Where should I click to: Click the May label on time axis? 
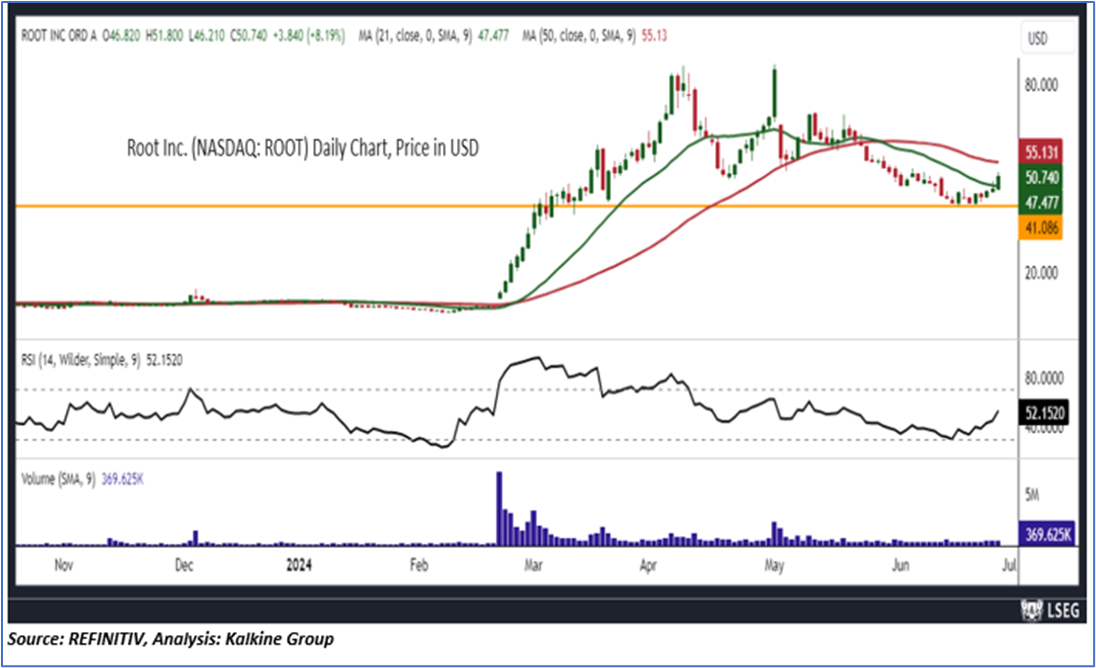pos(774,565)
